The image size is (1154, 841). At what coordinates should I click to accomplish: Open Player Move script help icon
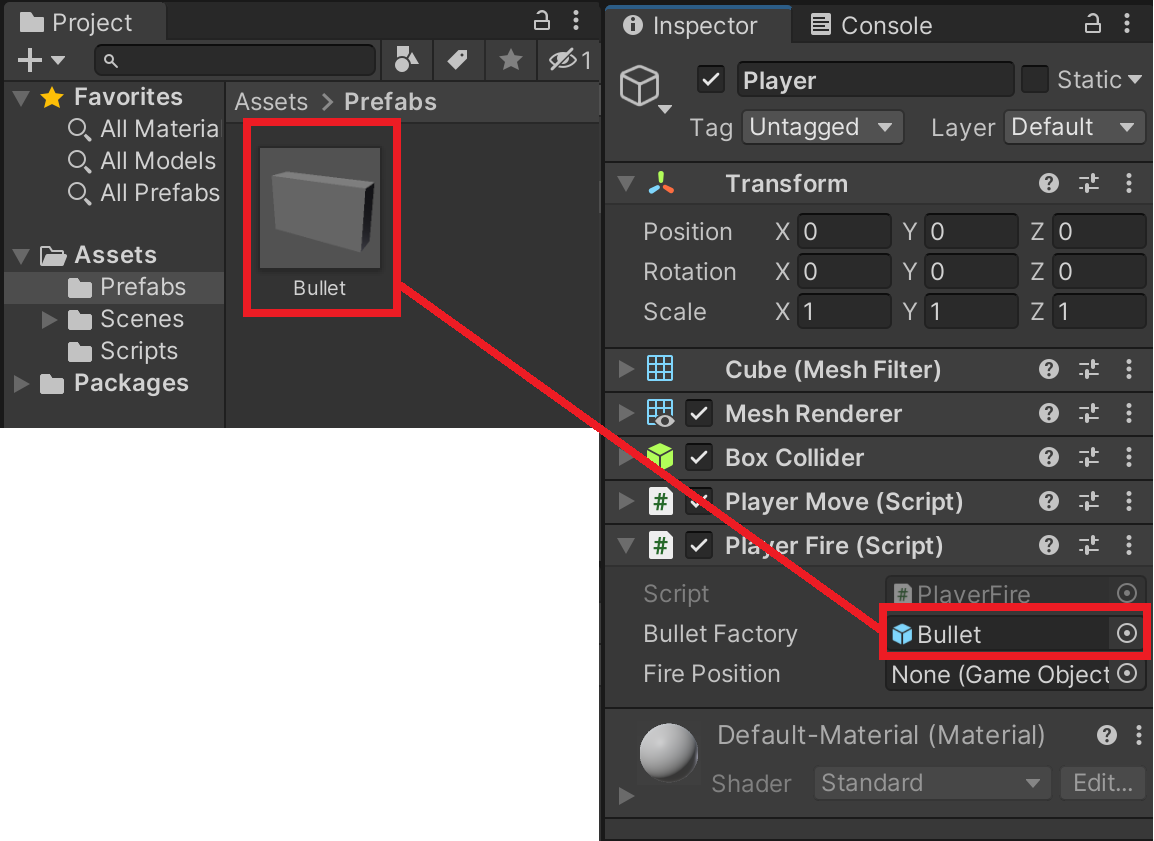point(1049,501)
